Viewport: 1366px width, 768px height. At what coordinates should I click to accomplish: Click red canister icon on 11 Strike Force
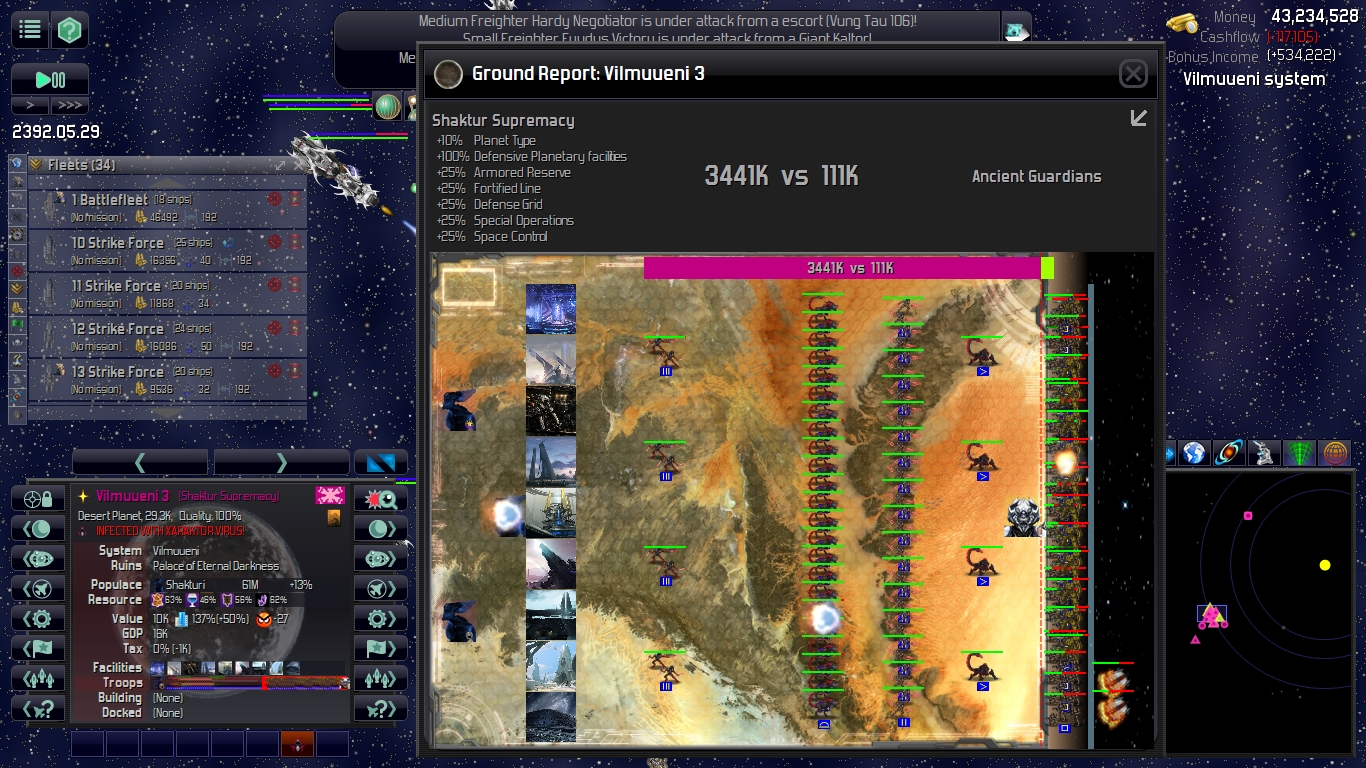click(x=295, y=286)
